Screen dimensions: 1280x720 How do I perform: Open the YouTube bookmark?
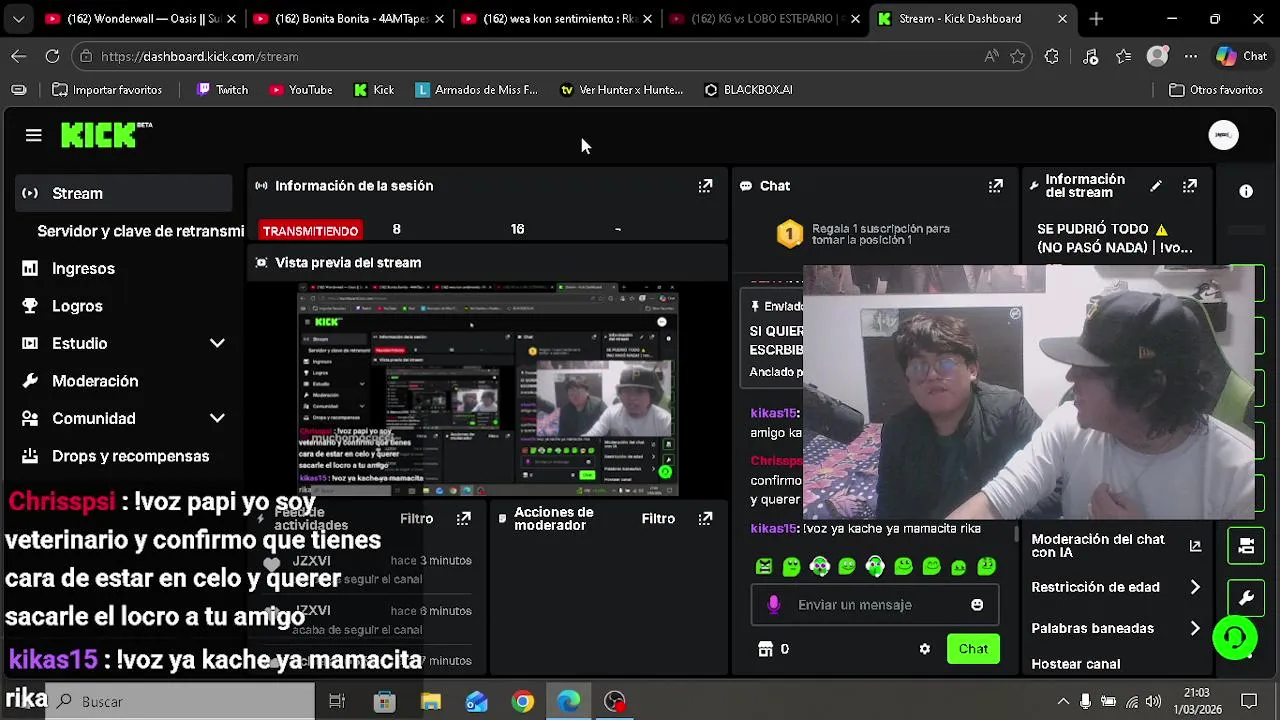coord(300,90)
